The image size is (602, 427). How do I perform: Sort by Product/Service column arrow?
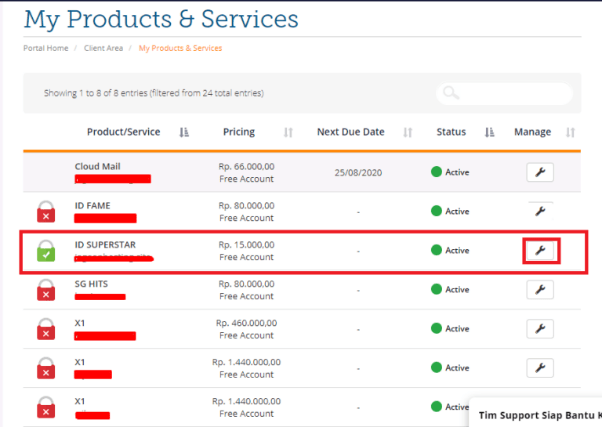pyautogui.click(x=184, y=132)
